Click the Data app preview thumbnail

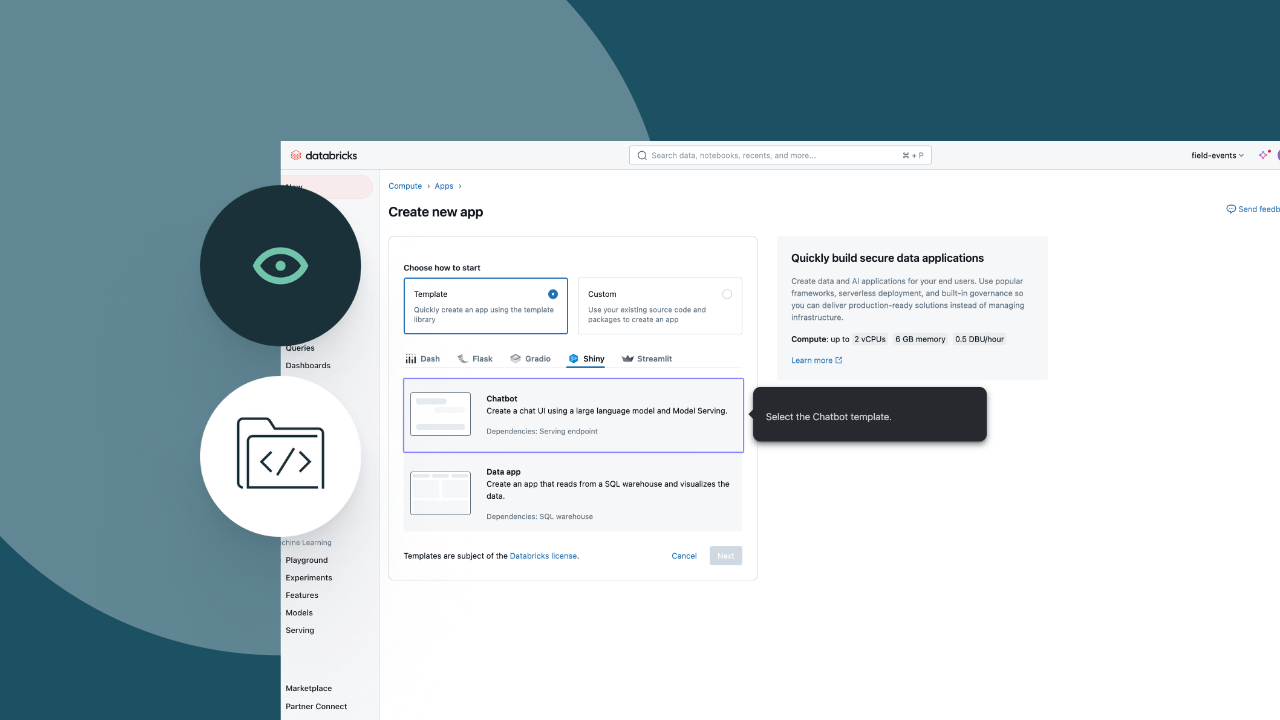click(440, 493)
